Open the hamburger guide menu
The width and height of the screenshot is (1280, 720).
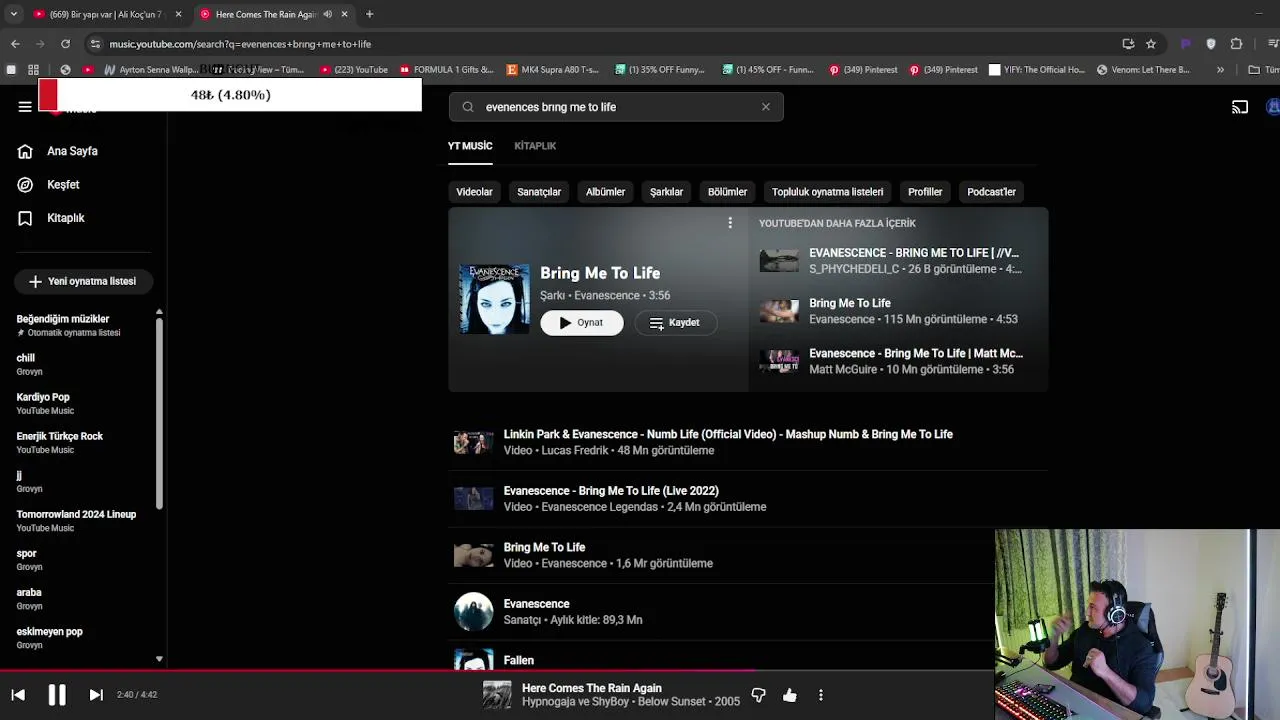25,107
